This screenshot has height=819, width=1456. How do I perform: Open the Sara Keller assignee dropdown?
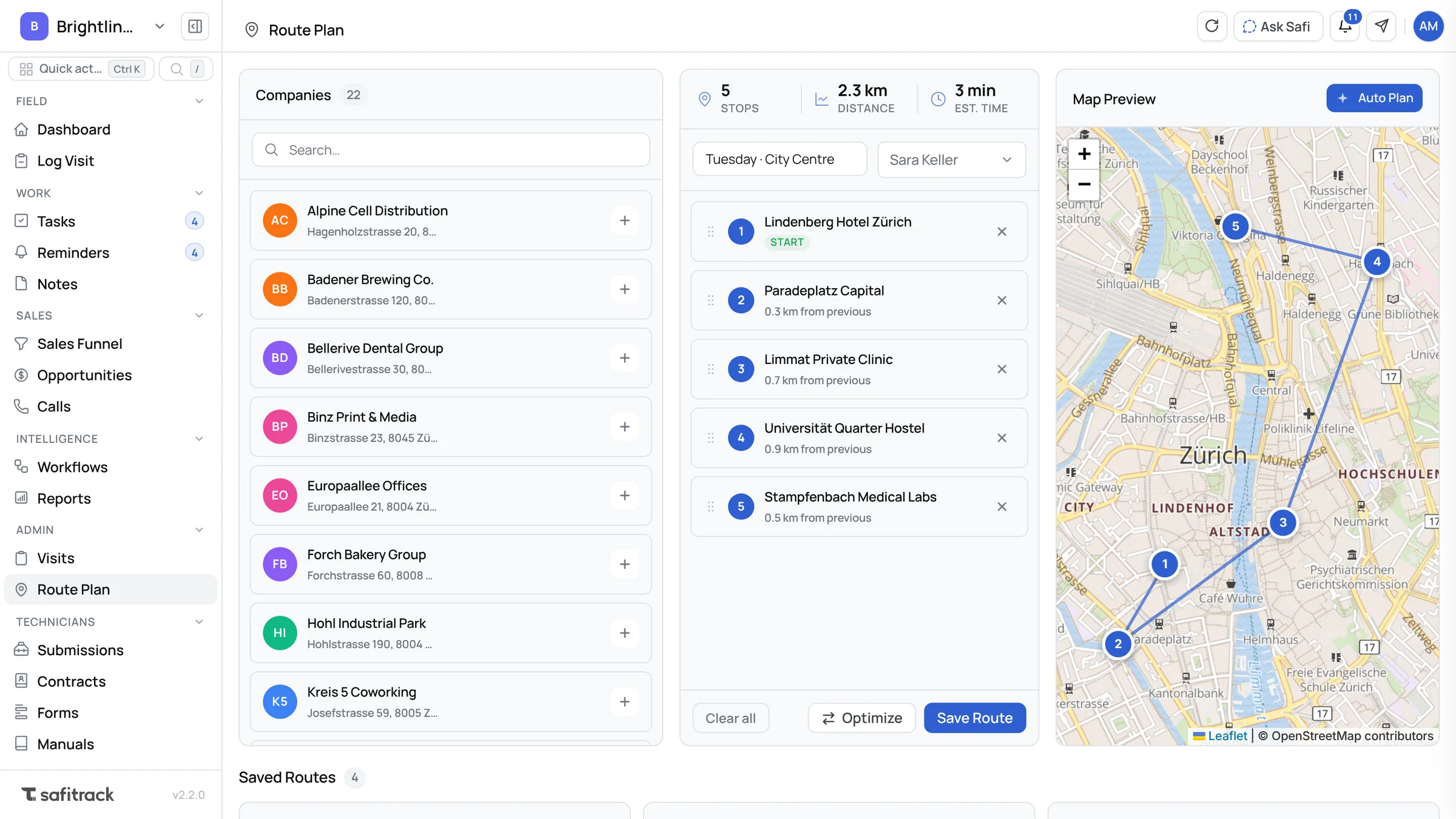click(951, 160)
